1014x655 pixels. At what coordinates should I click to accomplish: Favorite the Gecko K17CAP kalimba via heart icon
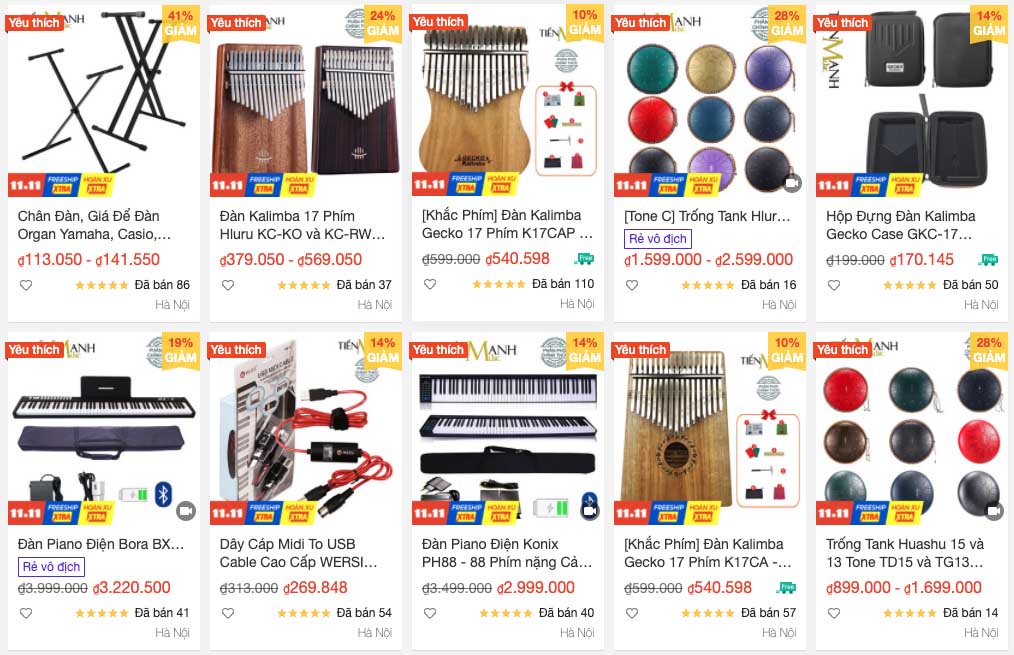[430, 284]
